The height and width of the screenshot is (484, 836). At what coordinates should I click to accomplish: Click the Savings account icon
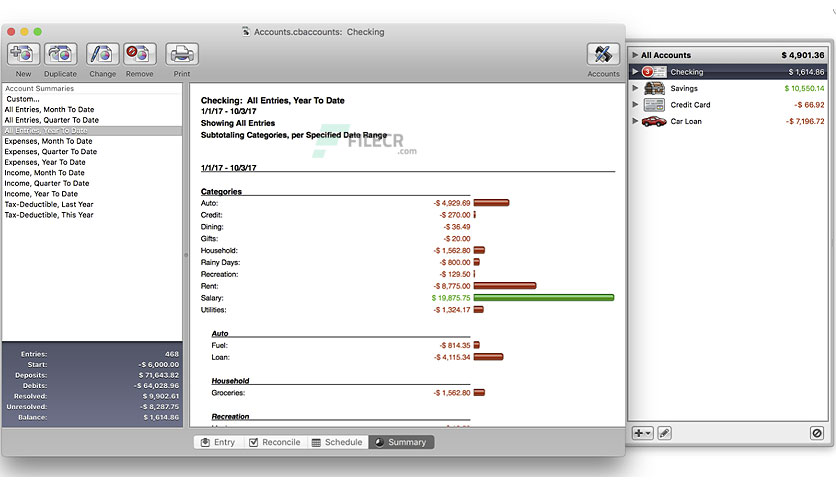(x=654, y=88)
